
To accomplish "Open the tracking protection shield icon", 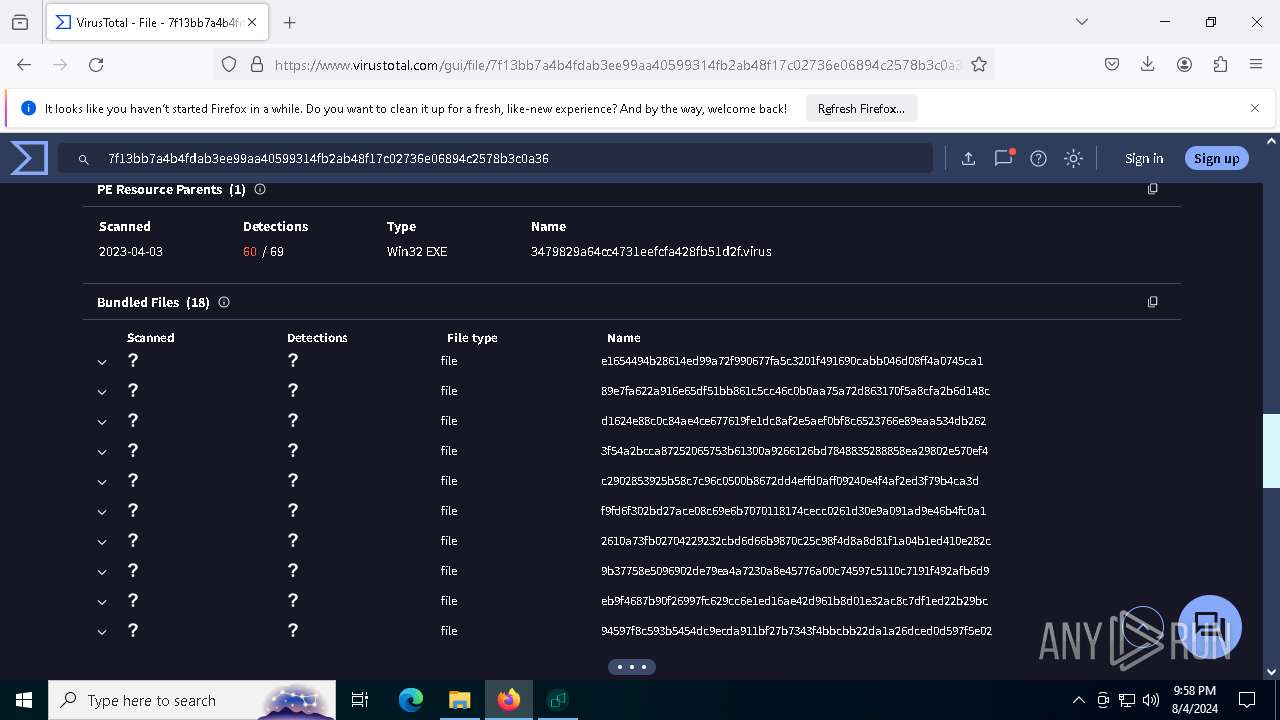I will point(229,64).
